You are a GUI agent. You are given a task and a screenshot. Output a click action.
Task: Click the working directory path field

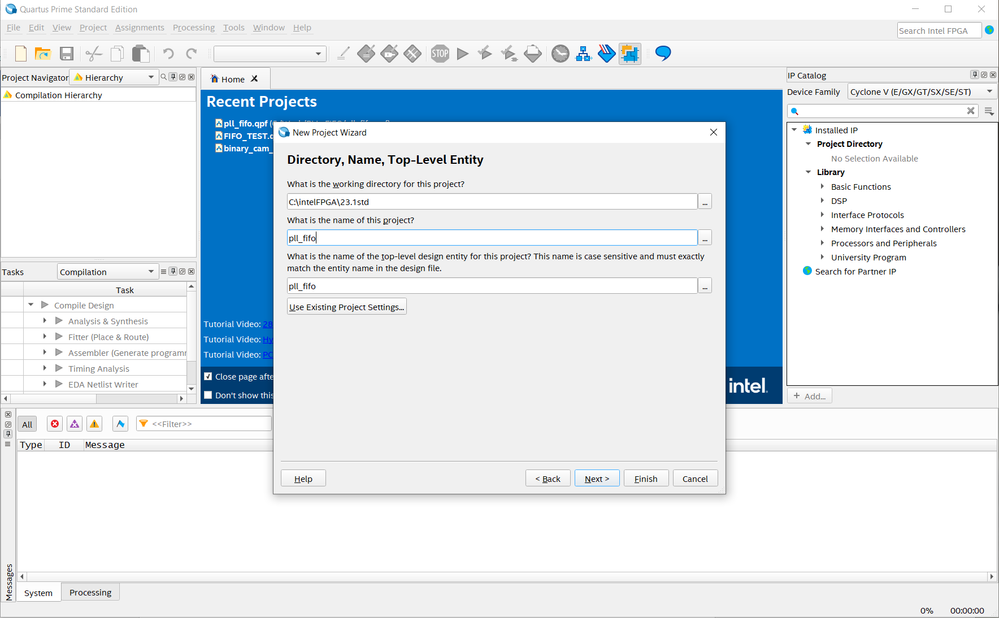coord(492,202)
